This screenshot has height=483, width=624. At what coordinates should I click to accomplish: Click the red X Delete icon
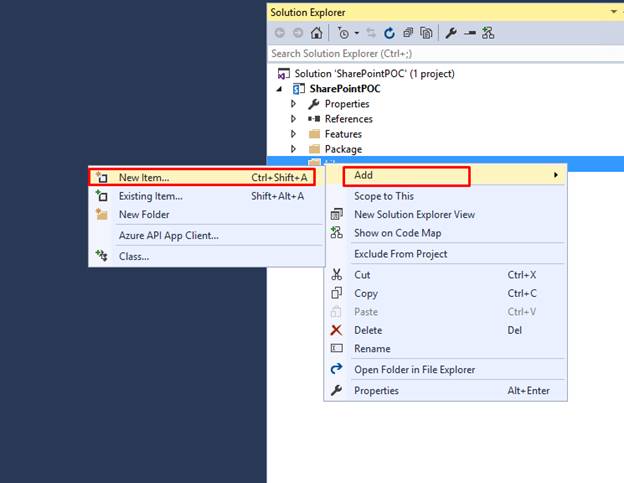[336, 330]
